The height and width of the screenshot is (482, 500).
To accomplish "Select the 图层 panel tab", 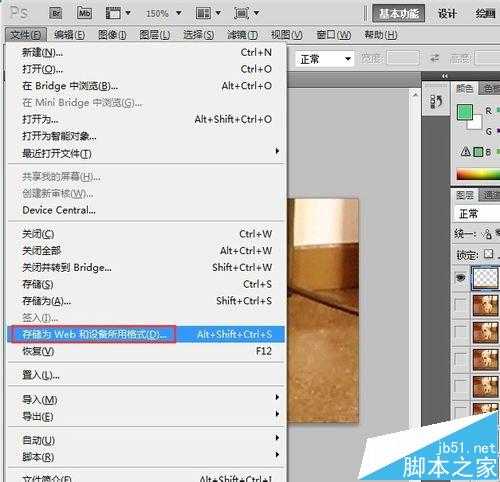I will 465,195.
